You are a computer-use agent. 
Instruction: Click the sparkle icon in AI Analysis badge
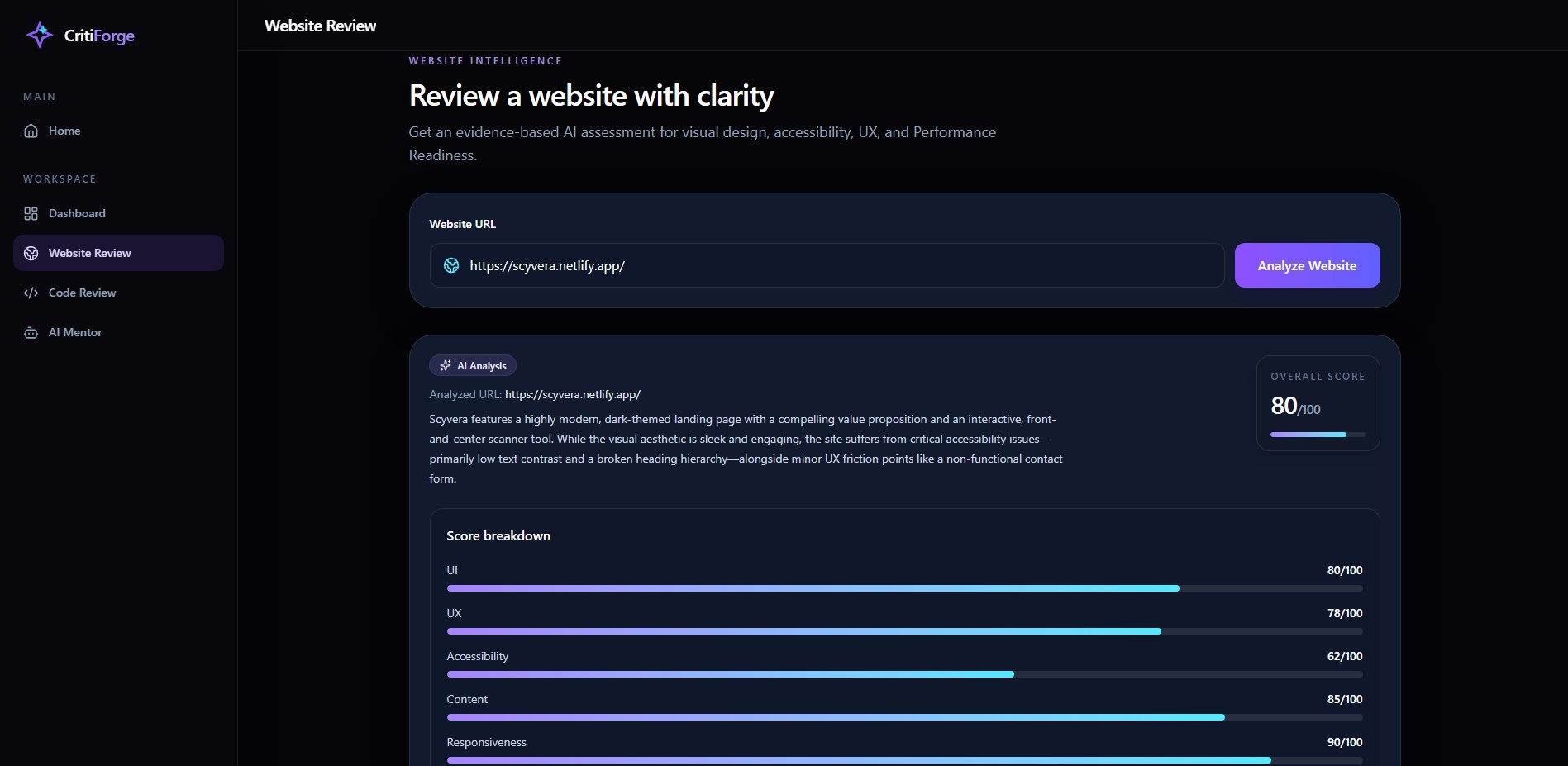pos(446,365)
